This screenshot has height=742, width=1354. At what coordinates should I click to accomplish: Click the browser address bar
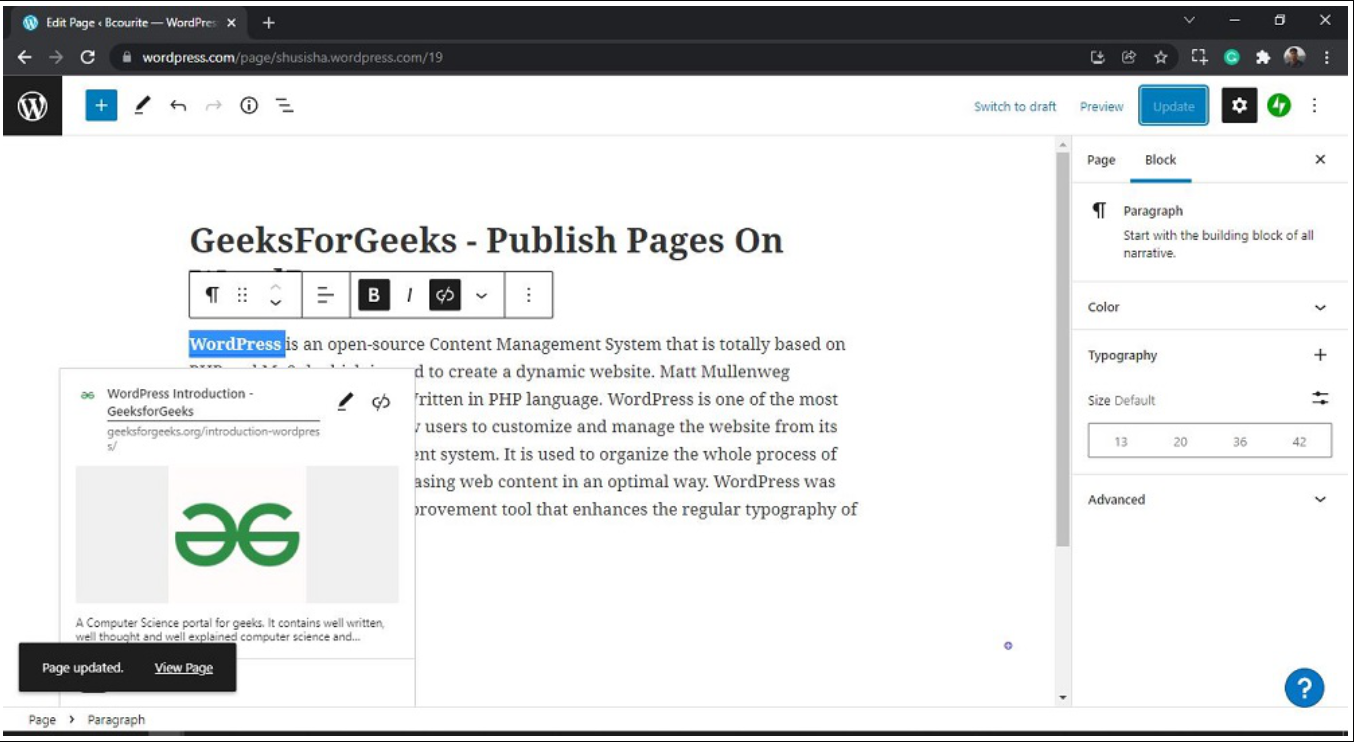pos(600,57)
